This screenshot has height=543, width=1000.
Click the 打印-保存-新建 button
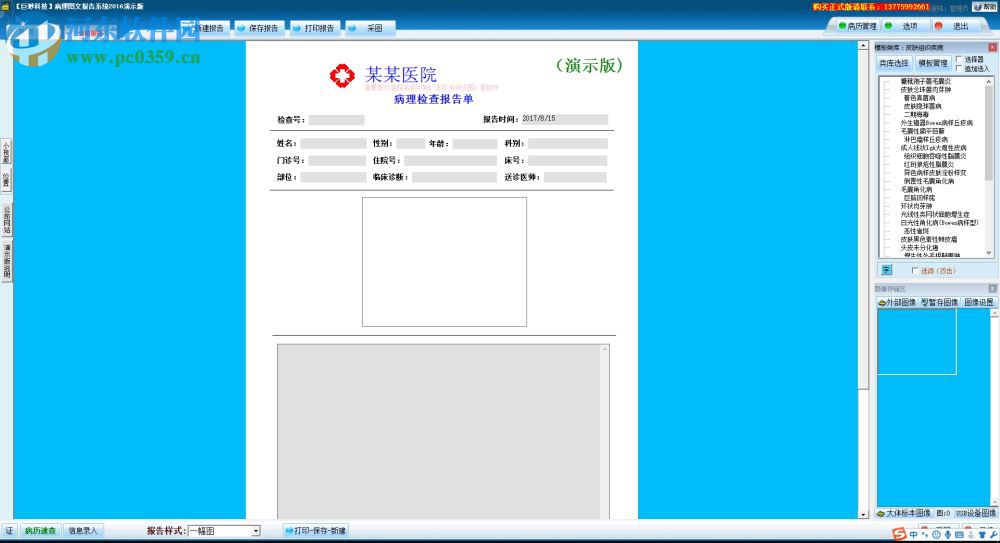[315, 531]
